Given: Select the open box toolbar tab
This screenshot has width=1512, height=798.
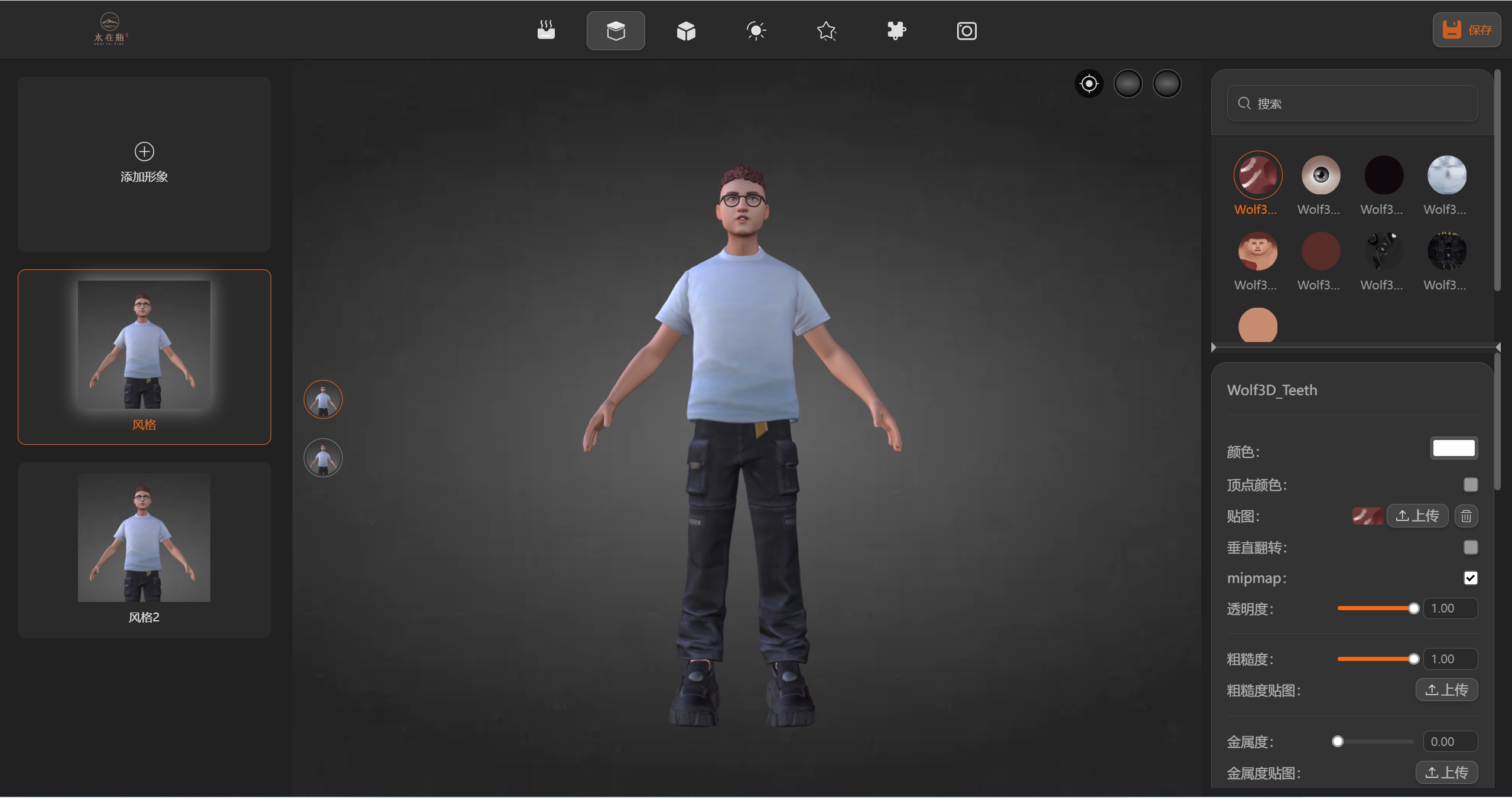Looking at the screenshot, I should (616, 30).
